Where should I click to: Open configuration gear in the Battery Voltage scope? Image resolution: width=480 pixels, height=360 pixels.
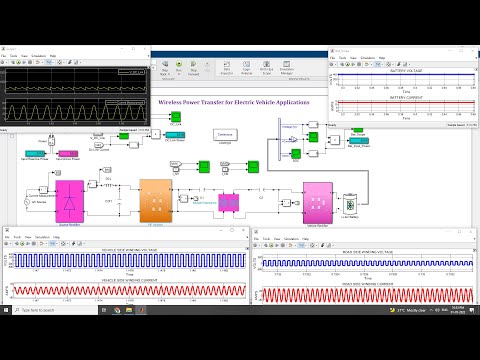point(332,64)
